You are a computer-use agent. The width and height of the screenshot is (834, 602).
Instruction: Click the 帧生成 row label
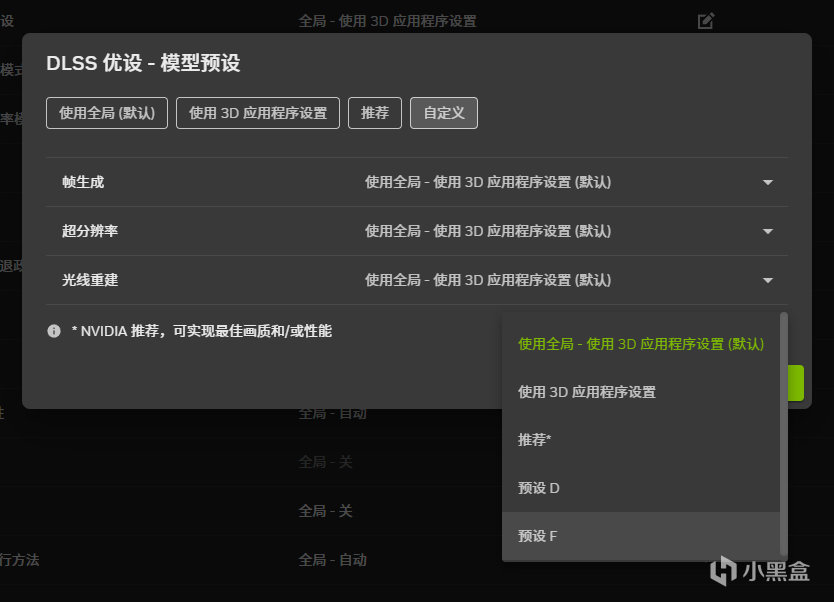[x=83, y=182]
